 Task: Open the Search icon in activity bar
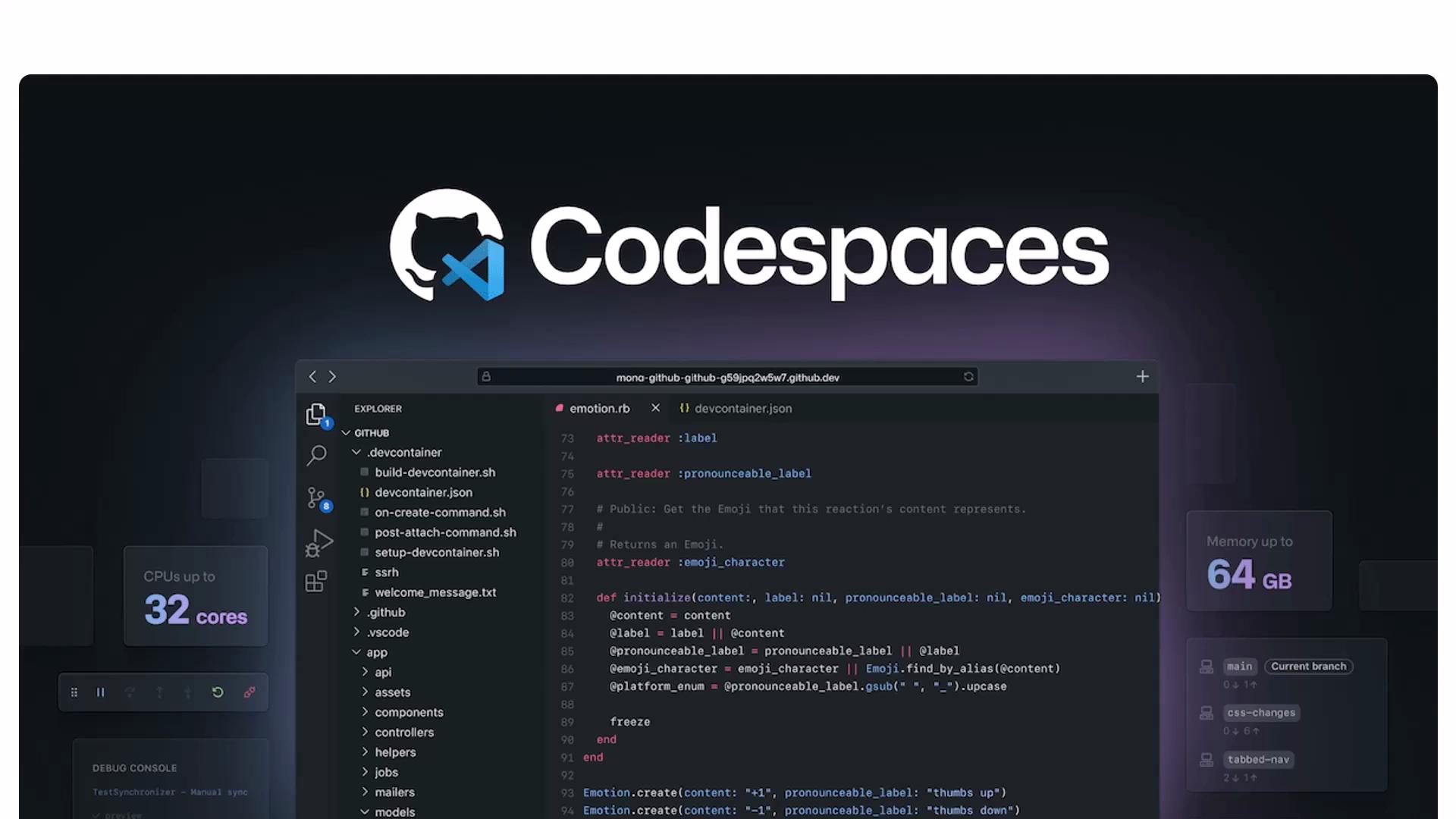click(316, 455)
